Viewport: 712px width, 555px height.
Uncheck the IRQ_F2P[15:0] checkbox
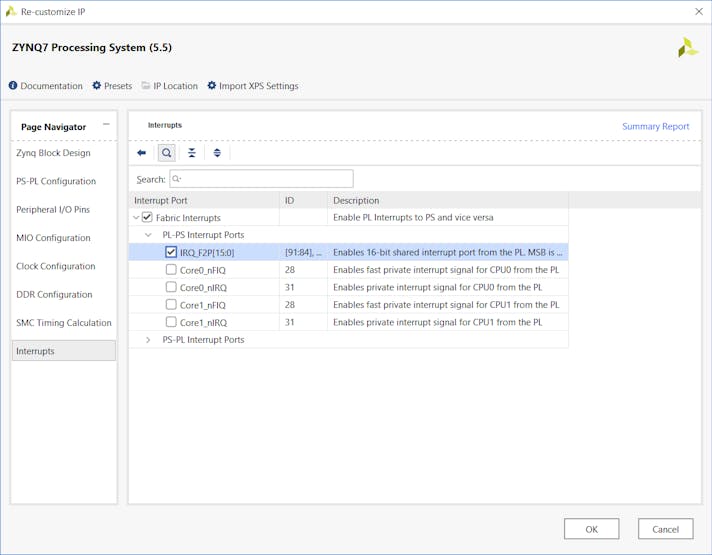click(171, 252)
